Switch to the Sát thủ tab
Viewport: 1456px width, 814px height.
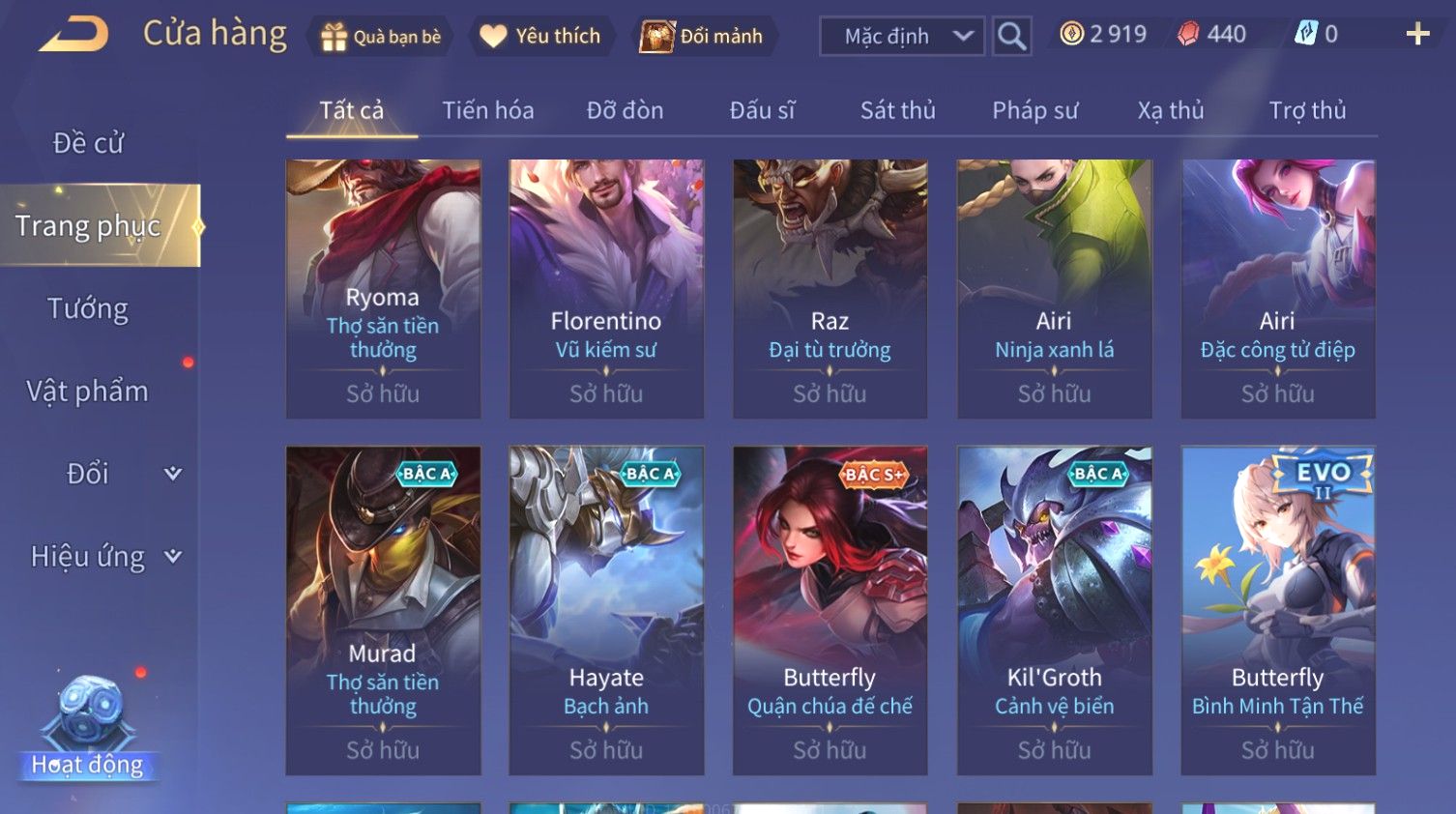898,110
